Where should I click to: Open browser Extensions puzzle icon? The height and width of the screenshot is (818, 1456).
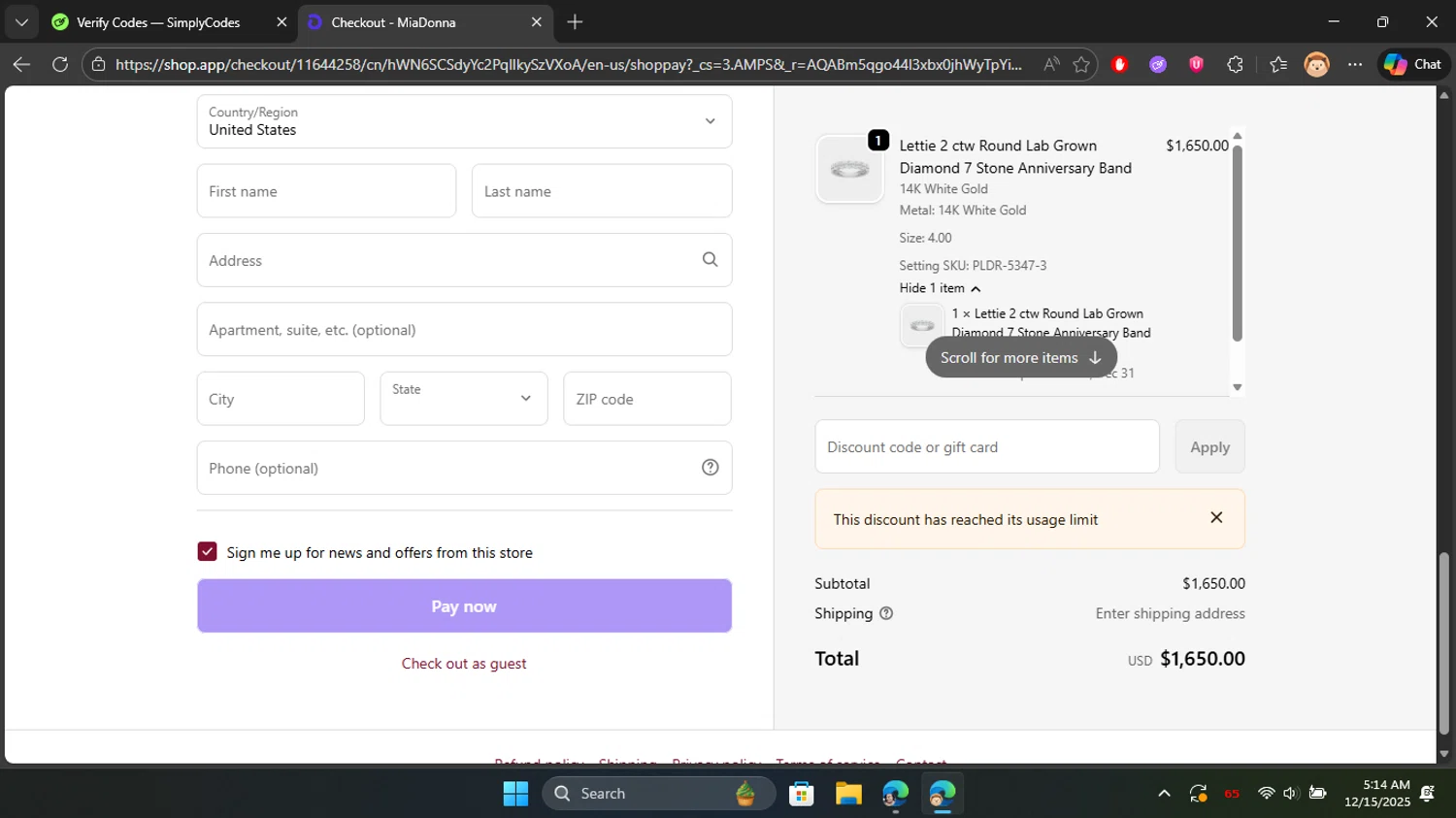click(1235, 64)
